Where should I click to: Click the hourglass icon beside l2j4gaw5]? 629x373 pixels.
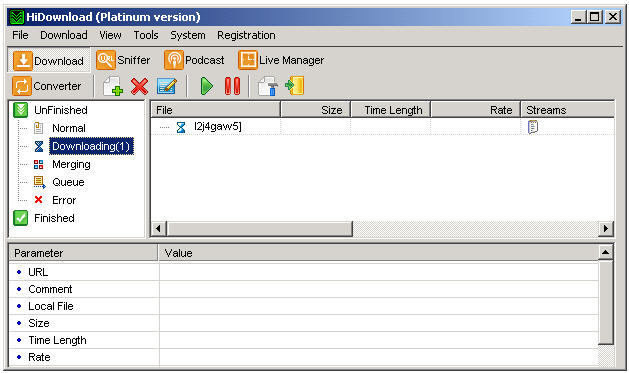(x=181, y=127)
